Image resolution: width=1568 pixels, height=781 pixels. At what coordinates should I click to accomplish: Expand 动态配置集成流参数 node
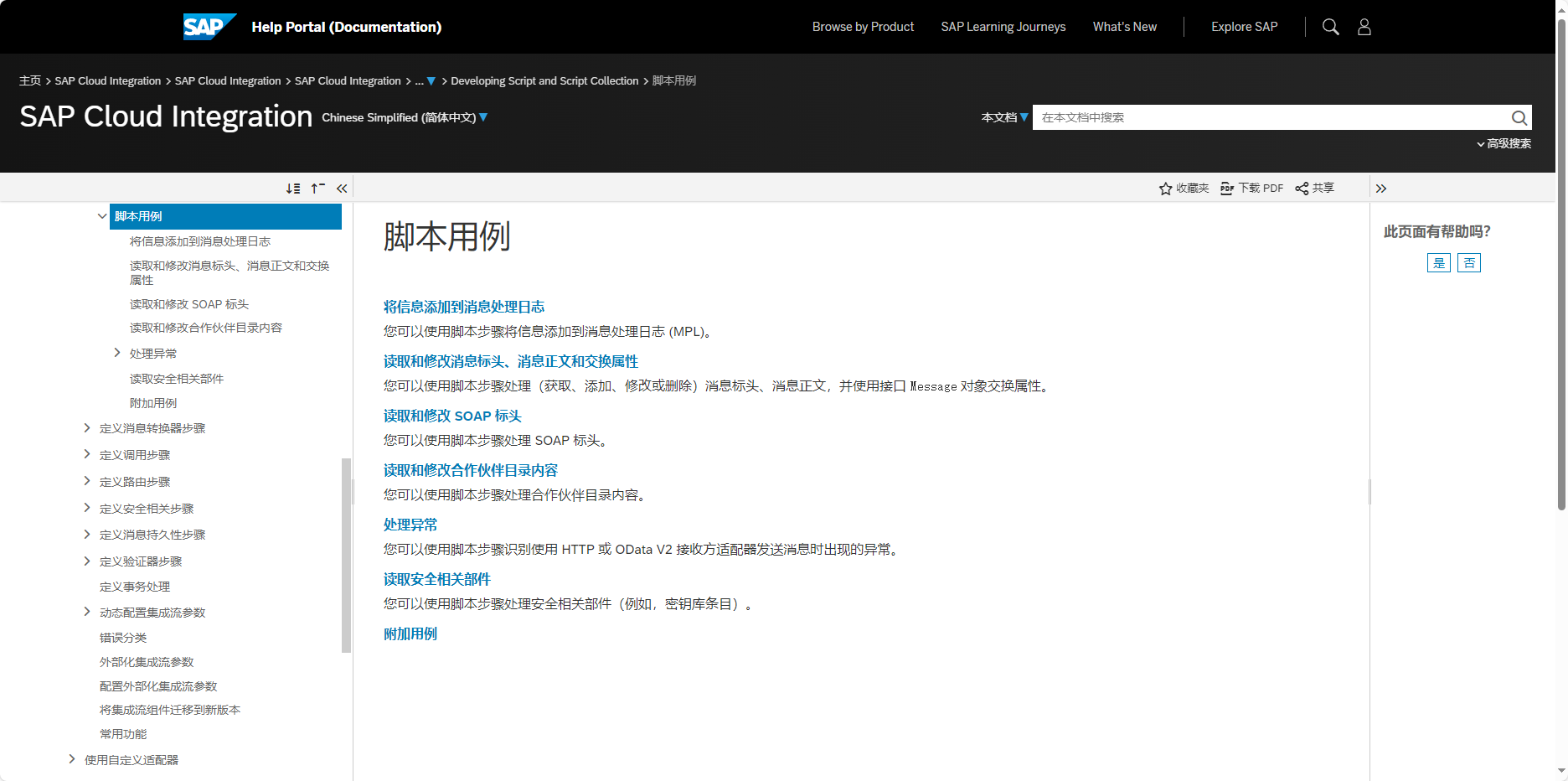pos(87,612)
